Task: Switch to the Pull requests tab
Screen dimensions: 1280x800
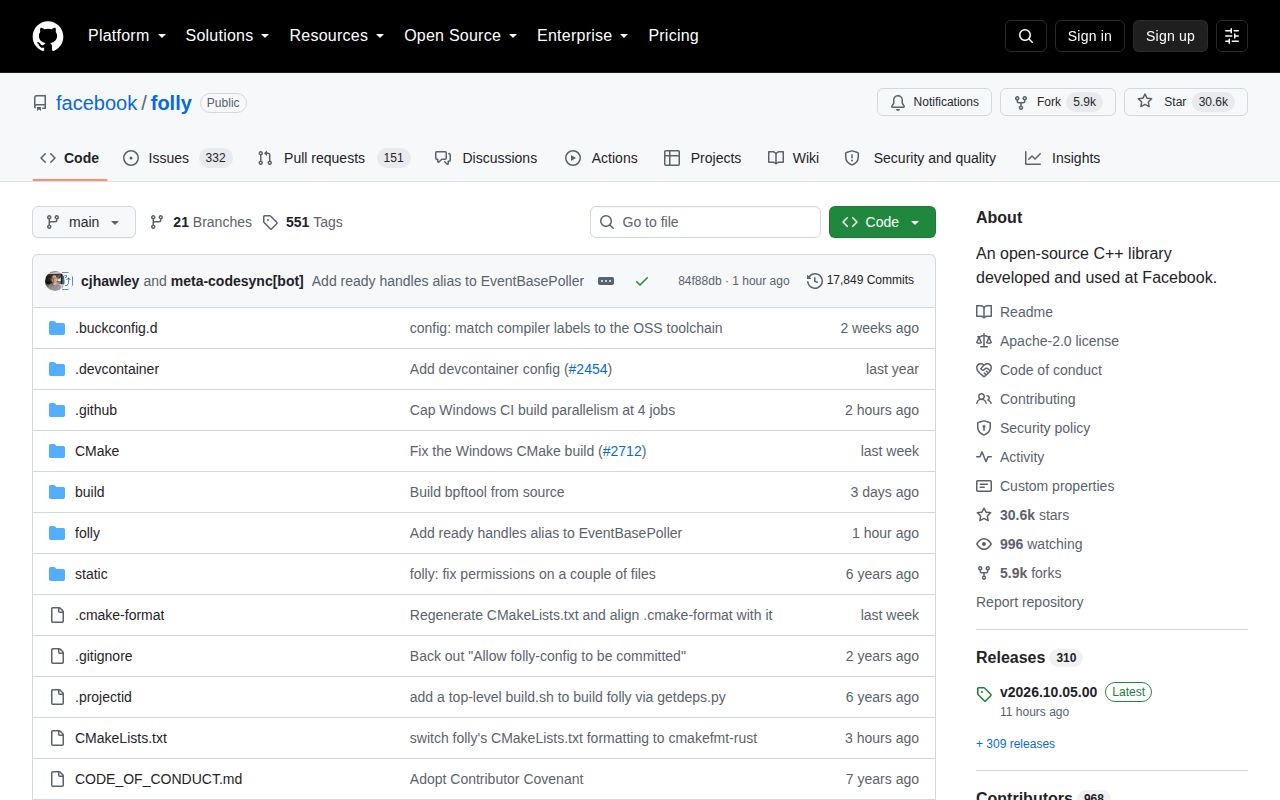Action: pos(333,158)
